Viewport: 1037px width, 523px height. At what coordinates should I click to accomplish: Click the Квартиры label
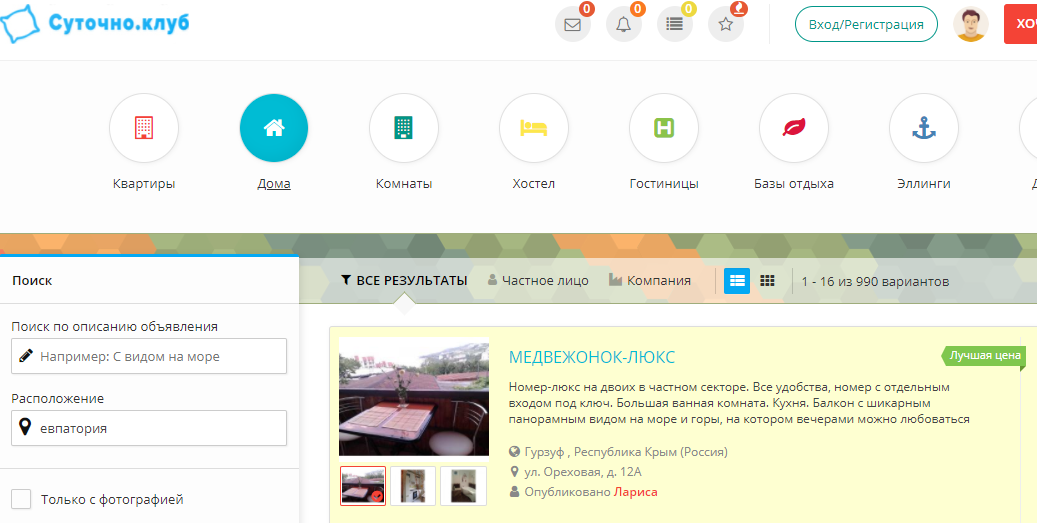[144, 184]
